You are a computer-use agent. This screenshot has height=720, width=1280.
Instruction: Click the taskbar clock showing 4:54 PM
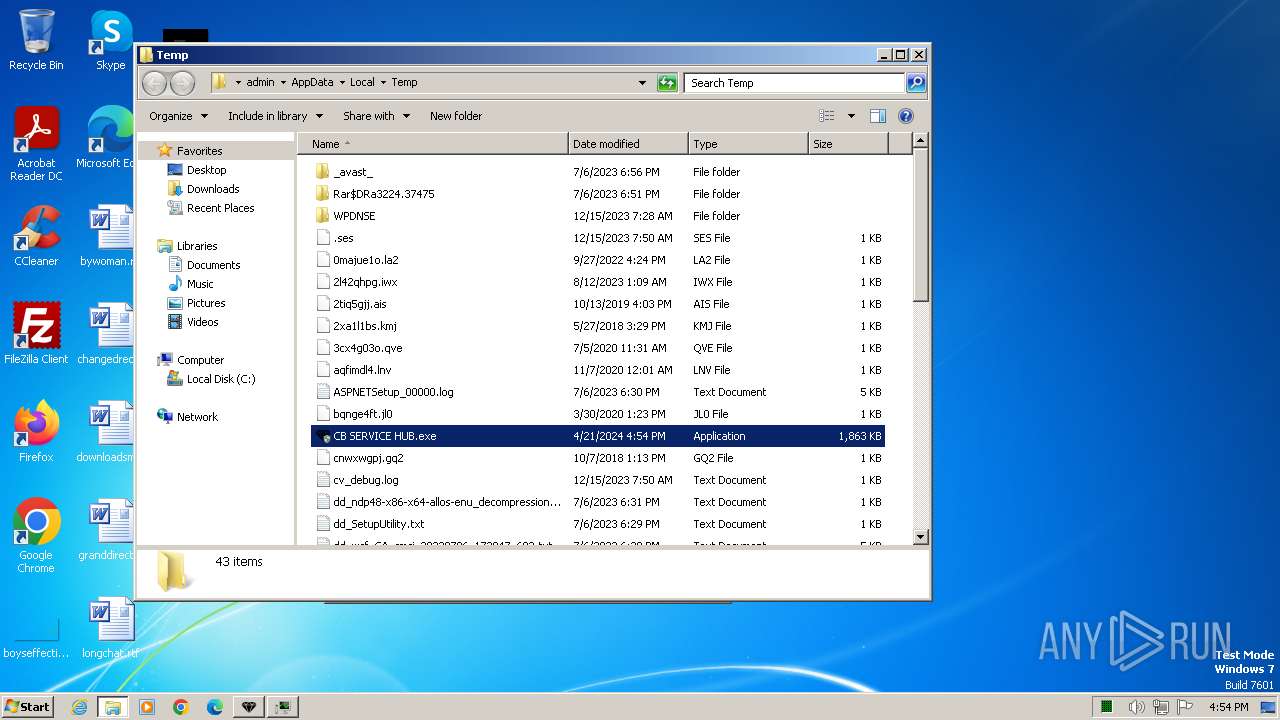pyautogui.click(x=1228, y=707)
